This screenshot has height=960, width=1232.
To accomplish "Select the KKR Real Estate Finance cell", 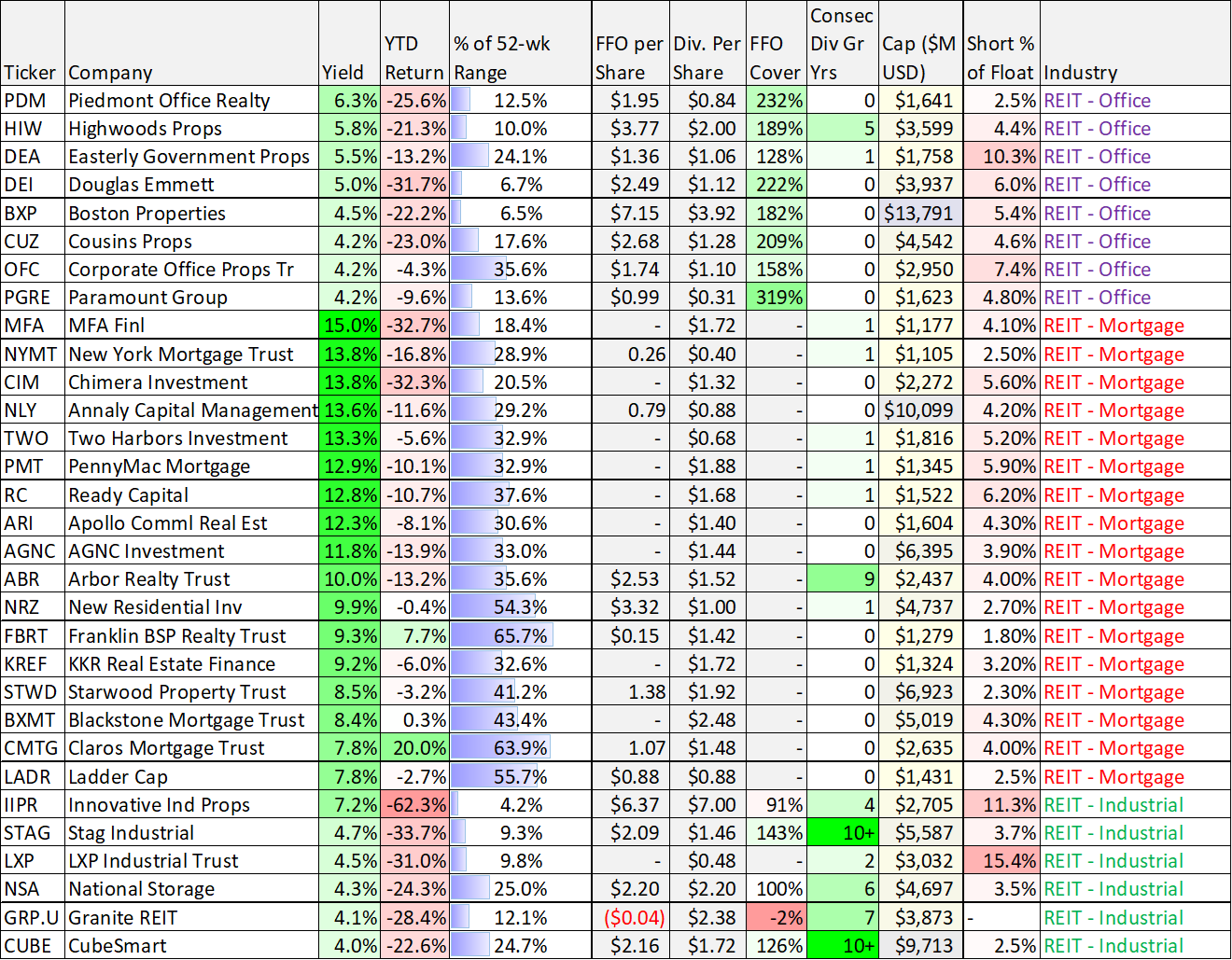I will click(x=191, y=664).
